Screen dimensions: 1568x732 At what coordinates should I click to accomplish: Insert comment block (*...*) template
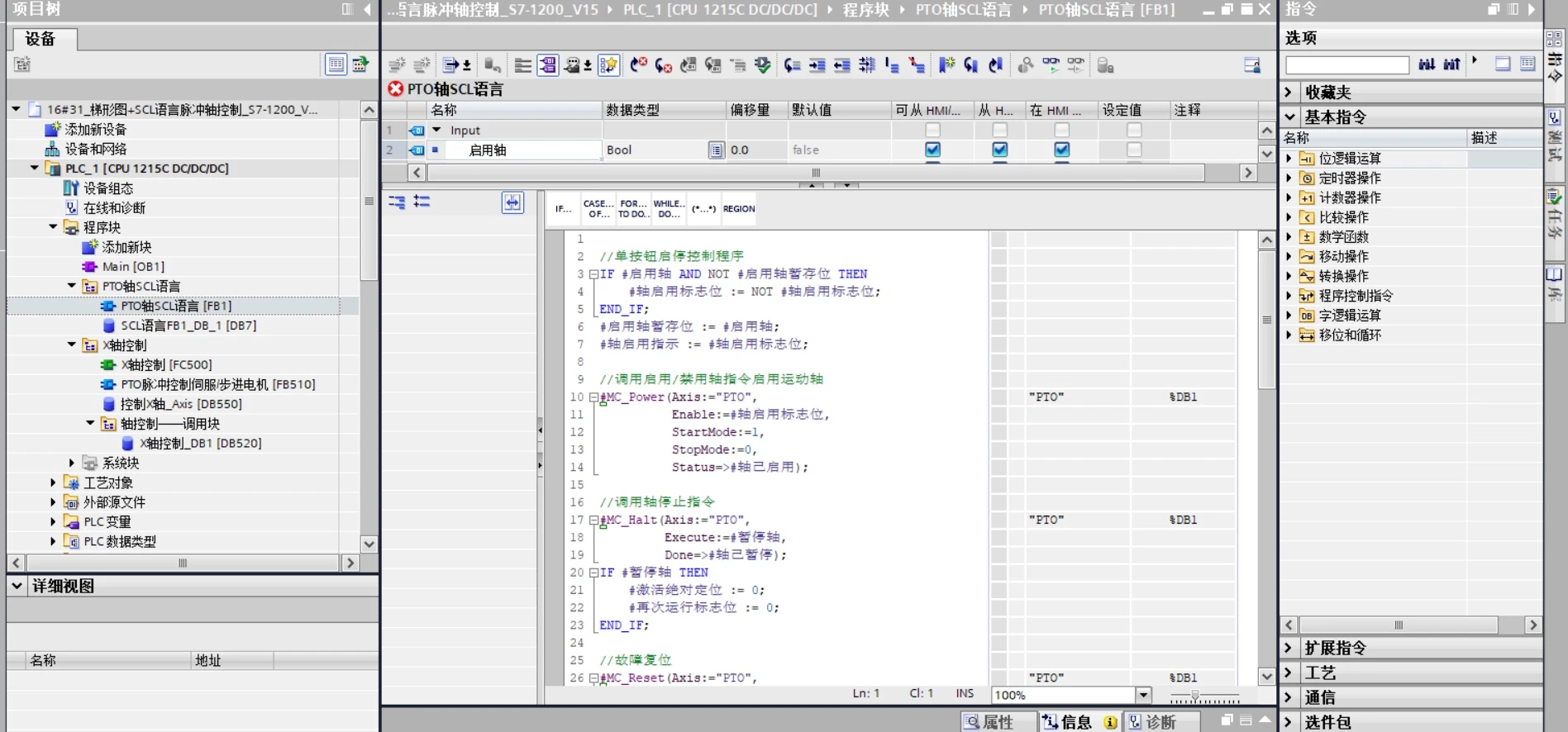(703, 209)
